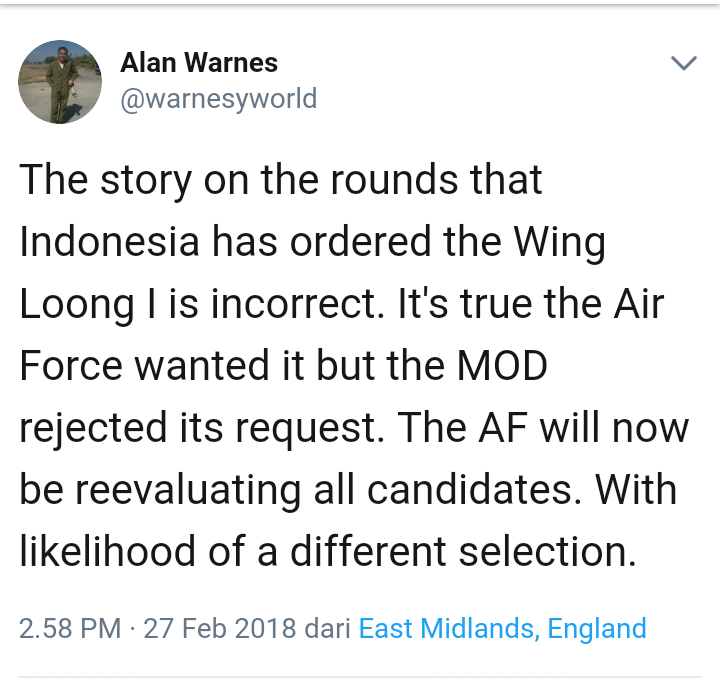Click the 'Air' word in tweet
Image resolution: width=720 pixels, height=680 pixels.
639,303
